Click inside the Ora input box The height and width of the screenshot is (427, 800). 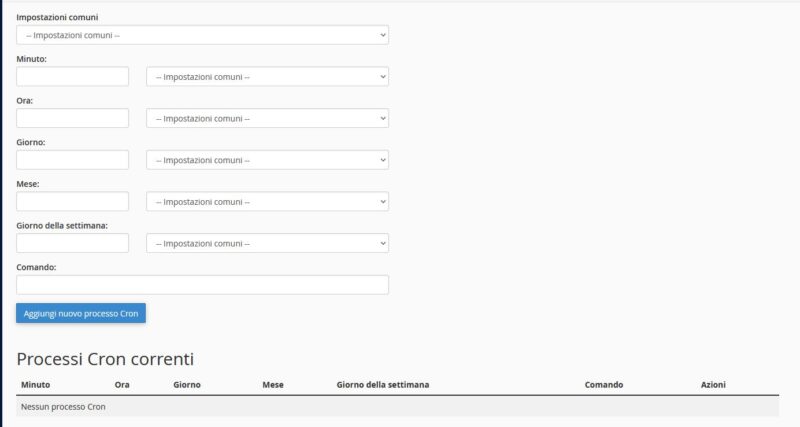[72, 118]
